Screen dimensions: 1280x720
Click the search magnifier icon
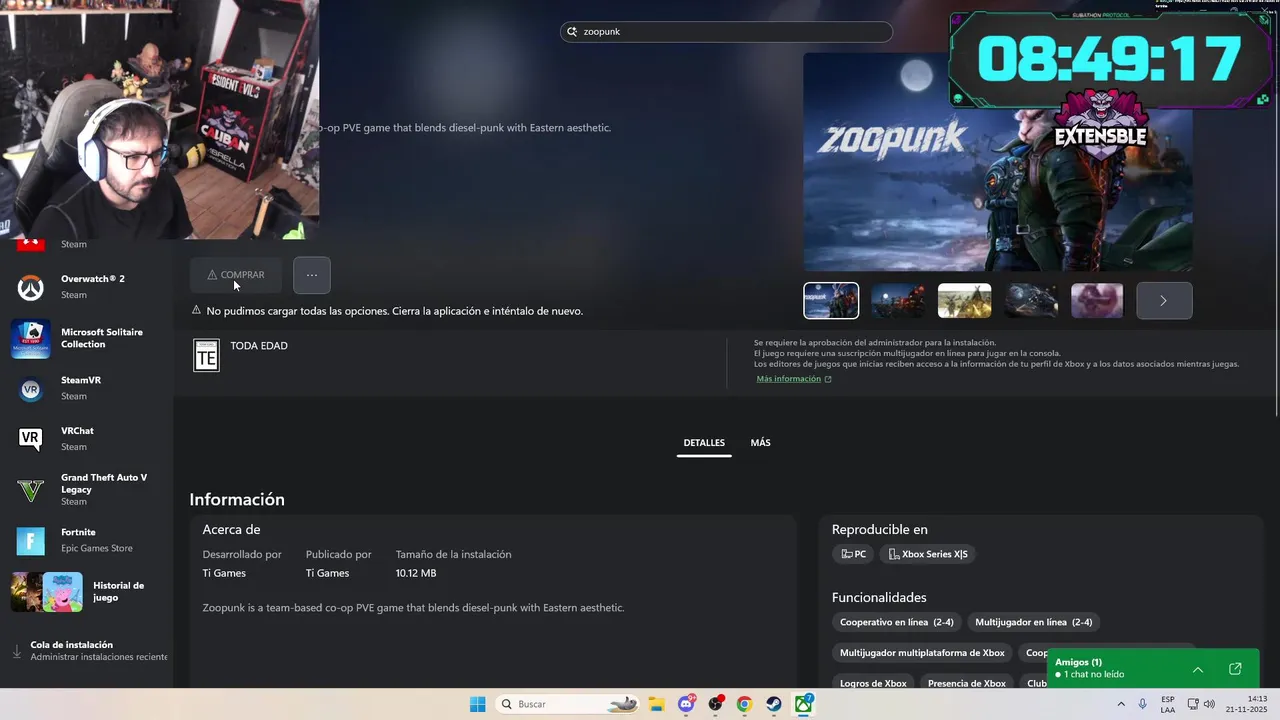(x=572, y=32)
